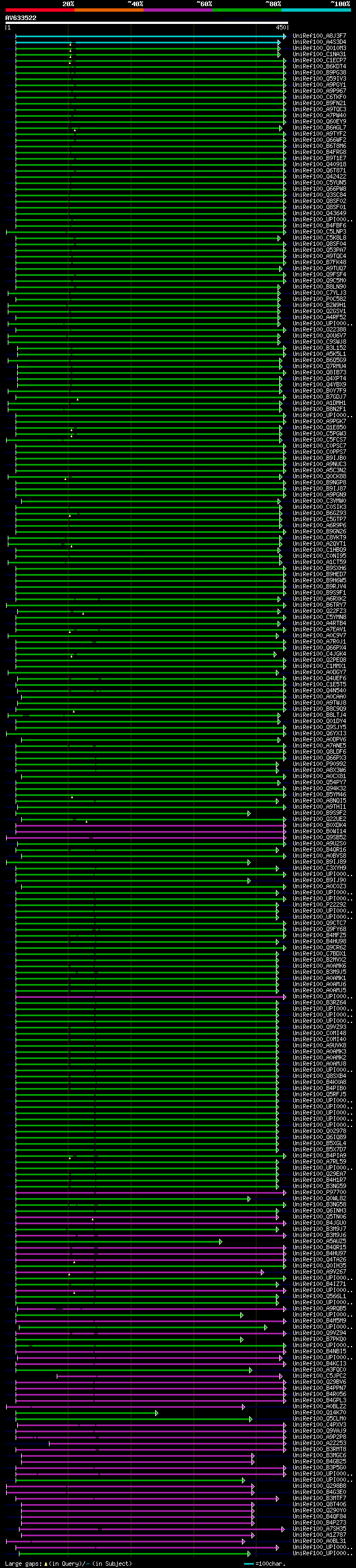Click hit label UniRef100_B3L152
Image resolution: width=356 pixels, height=1568 pixels.
[319, 348]
